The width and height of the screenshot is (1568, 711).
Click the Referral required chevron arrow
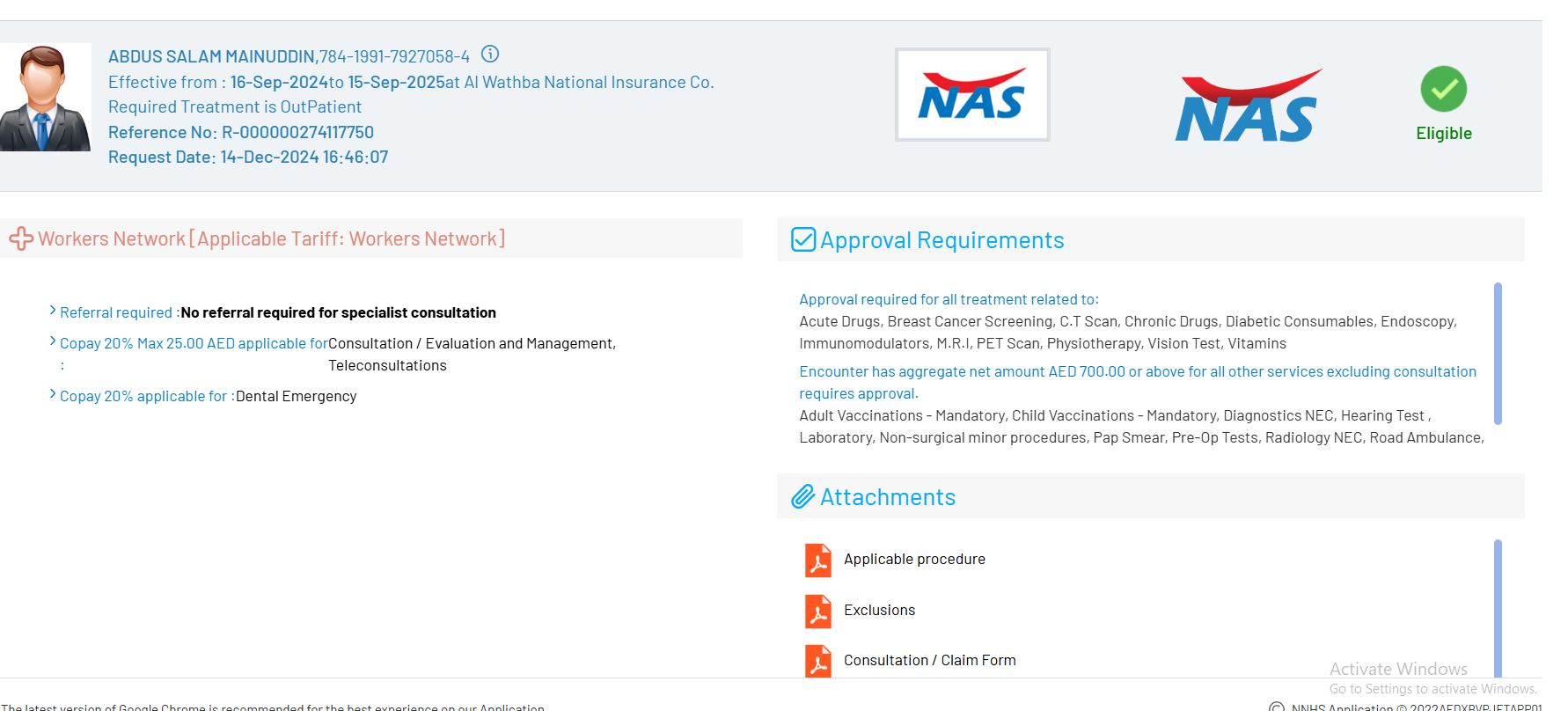(x=53, y=311)
